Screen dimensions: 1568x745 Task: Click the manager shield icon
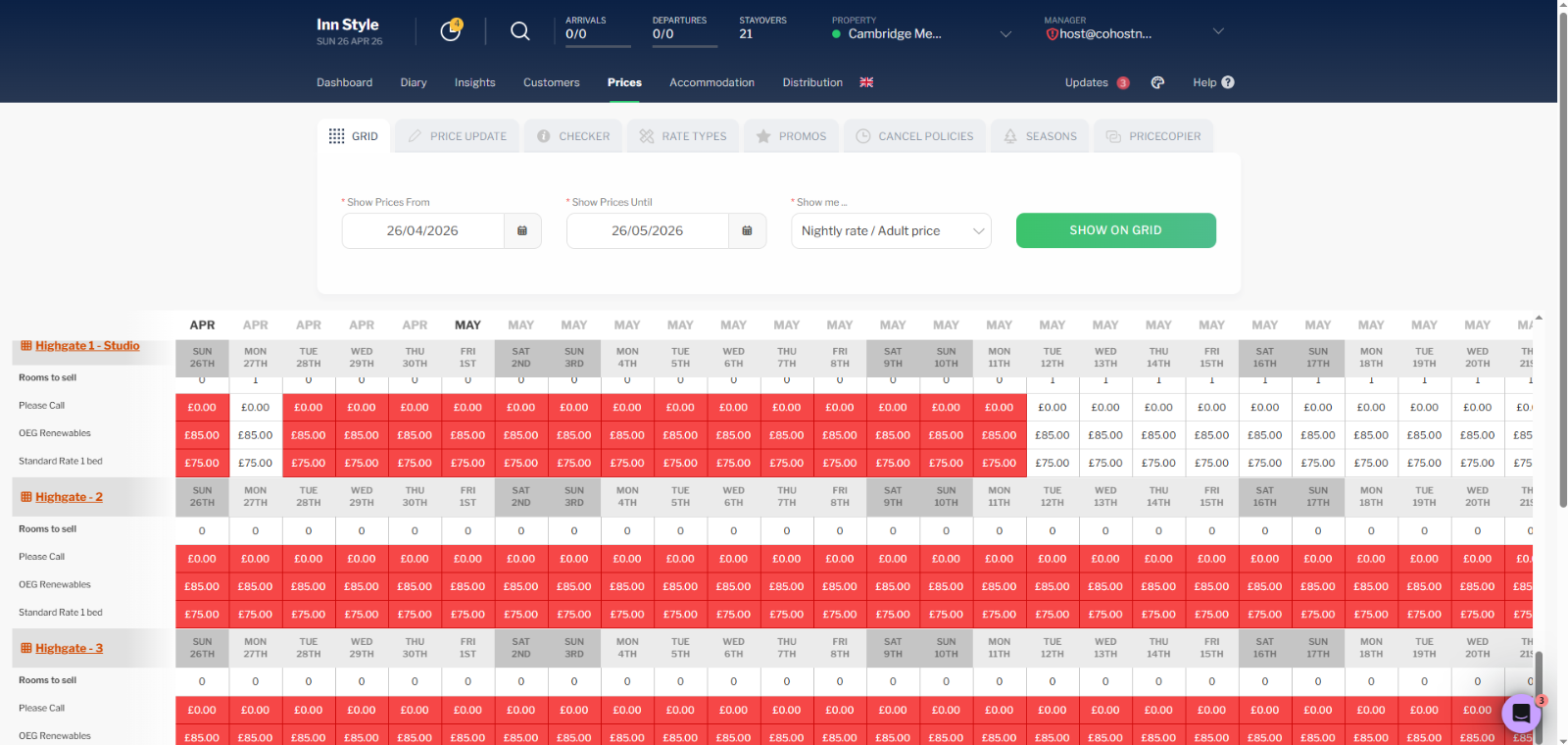pos(1052,33)
